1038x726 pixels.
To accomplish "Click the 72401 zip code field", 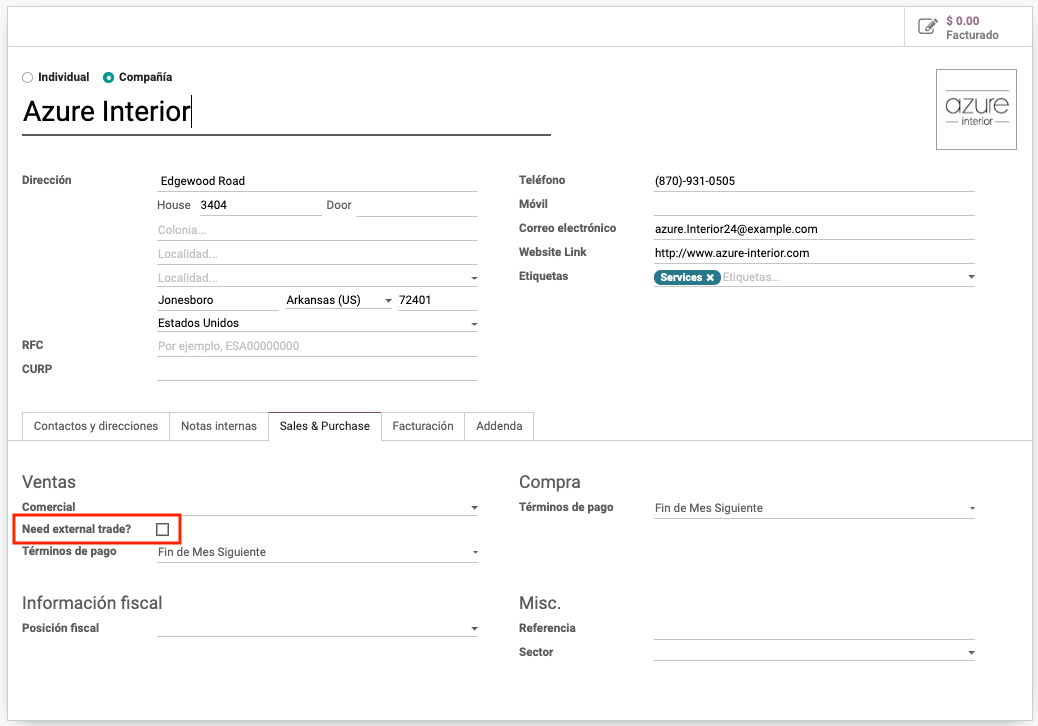I will coord(438,300).
